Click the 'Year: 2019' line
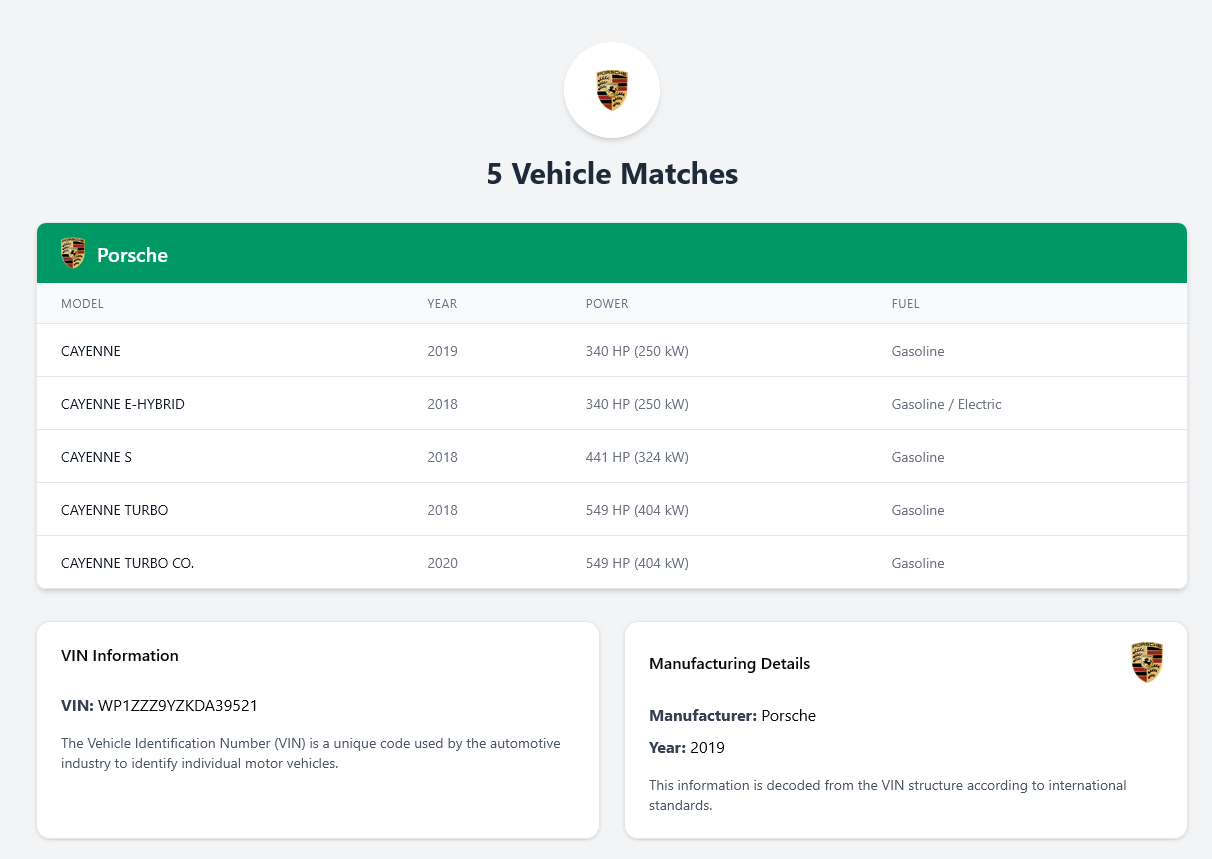This screenshot has height=859, width=1212. pyautogui.click(x=687, y=748)
